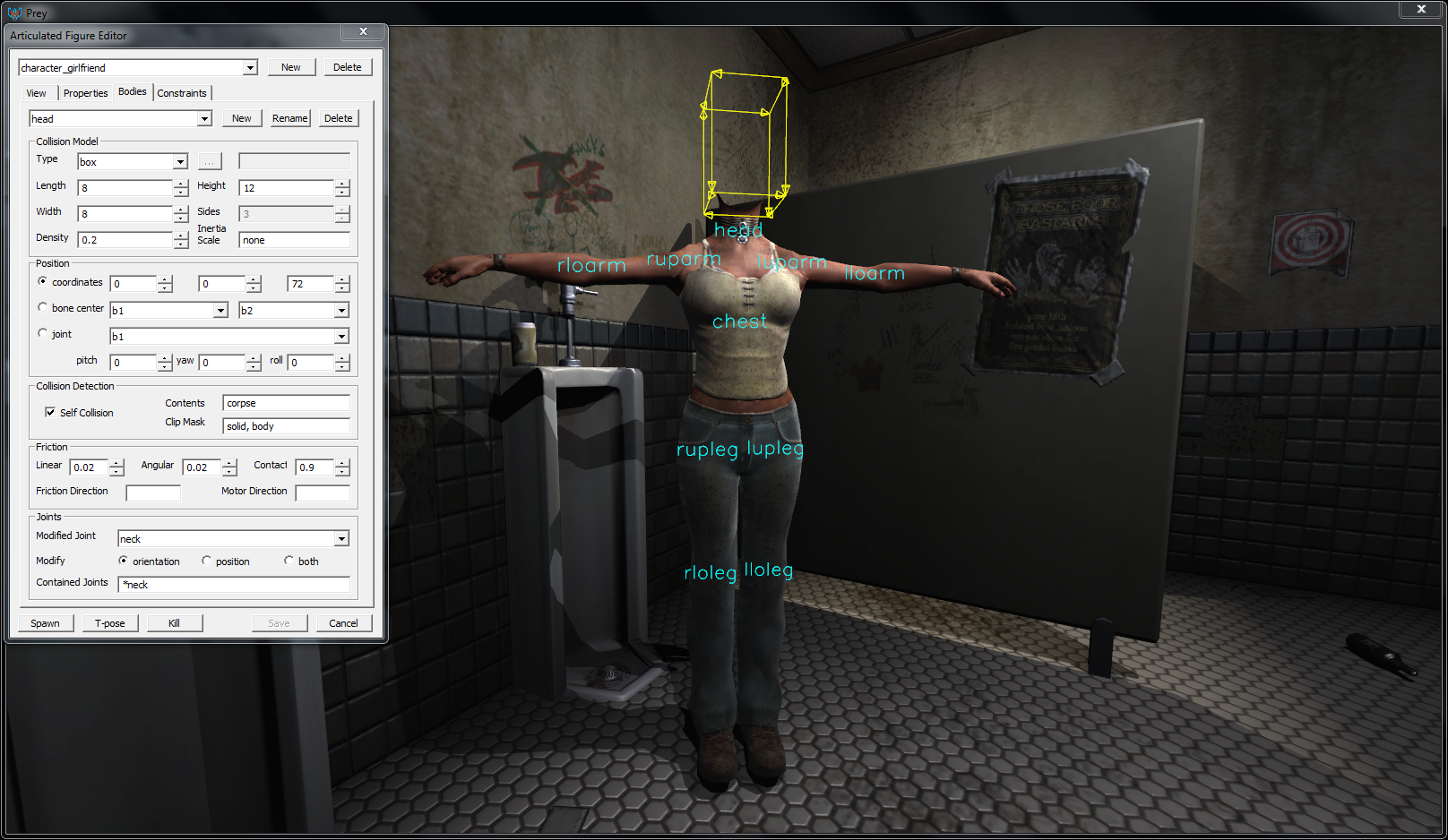This screenshot has width=1448, height=840.
Task: Switch to the Constraints tab
Action: coord(182,93)
